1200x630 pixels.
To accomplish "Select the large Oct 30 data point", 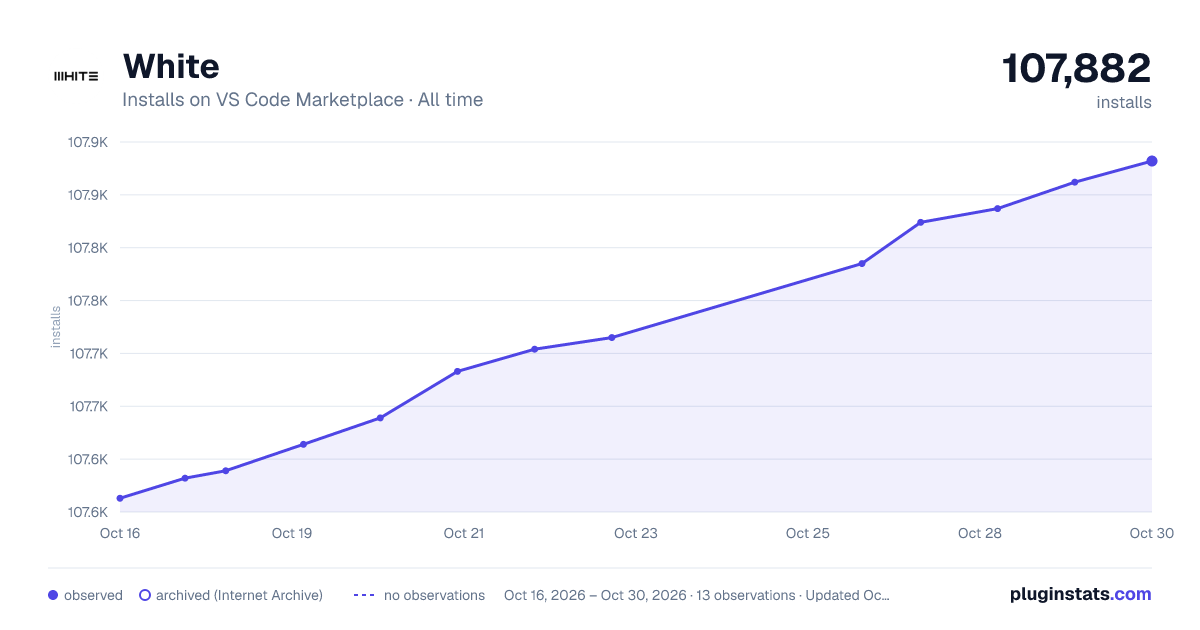I will tap(1152, 161).
